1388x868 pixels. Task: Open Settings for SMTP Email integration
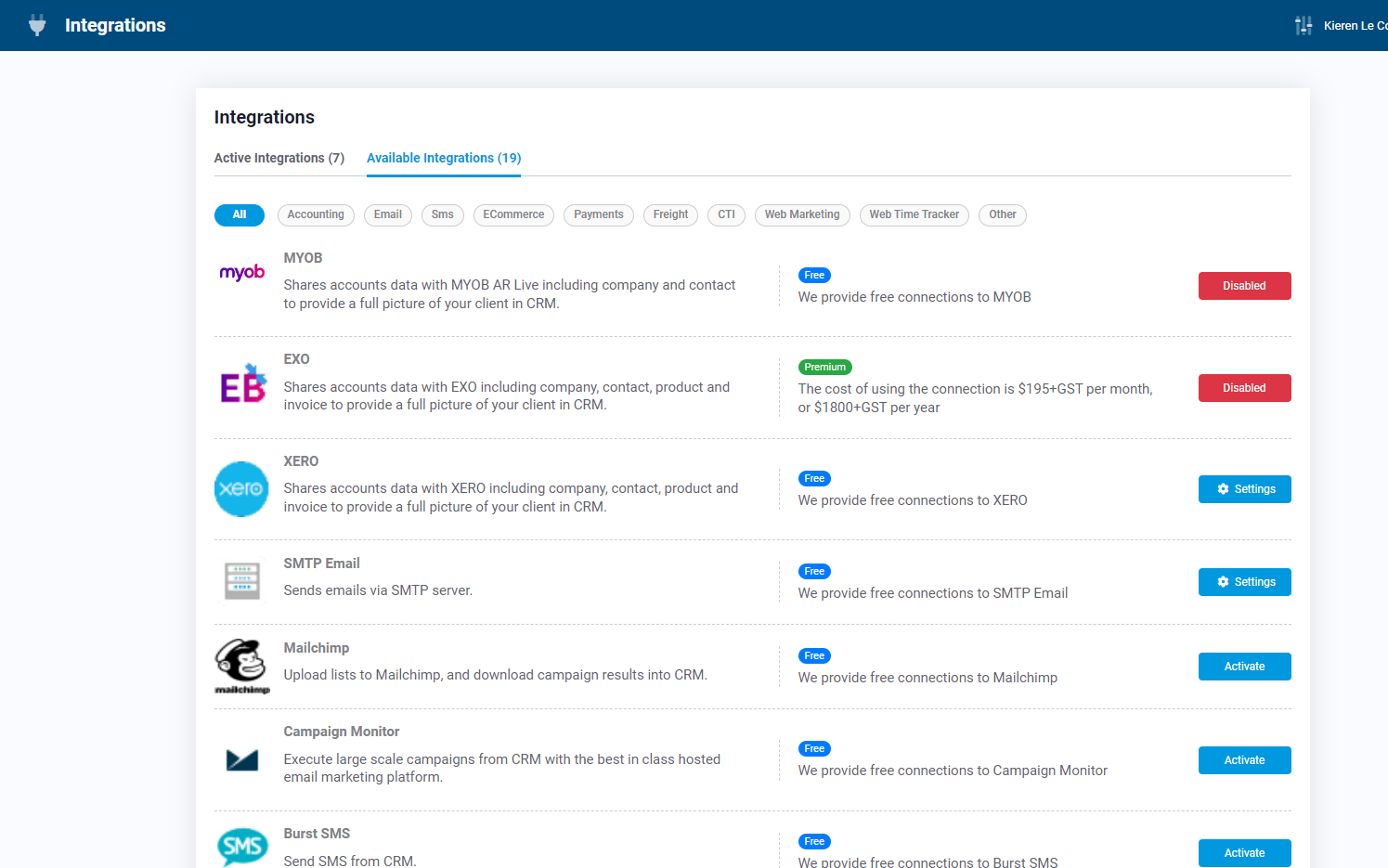(1244, 582)
